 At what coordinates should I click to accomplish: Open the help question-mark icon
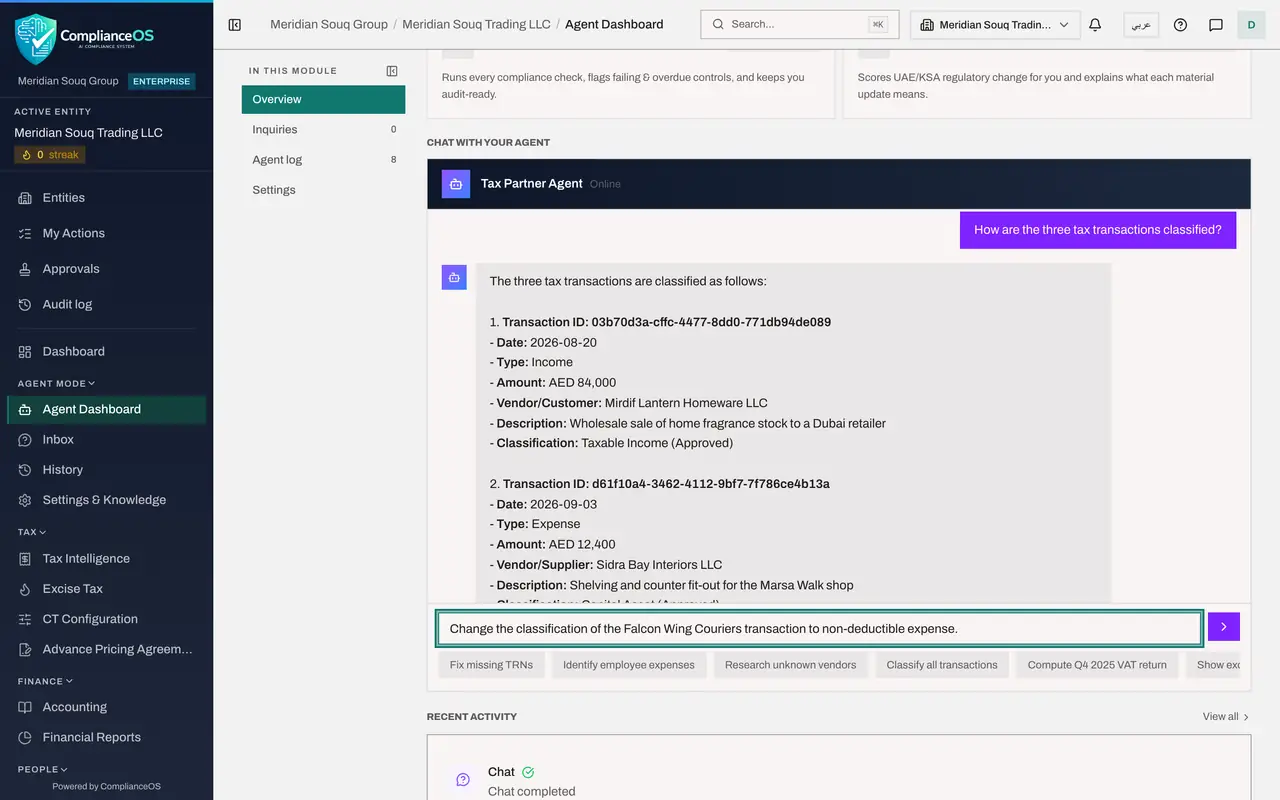coord(1180,25)
